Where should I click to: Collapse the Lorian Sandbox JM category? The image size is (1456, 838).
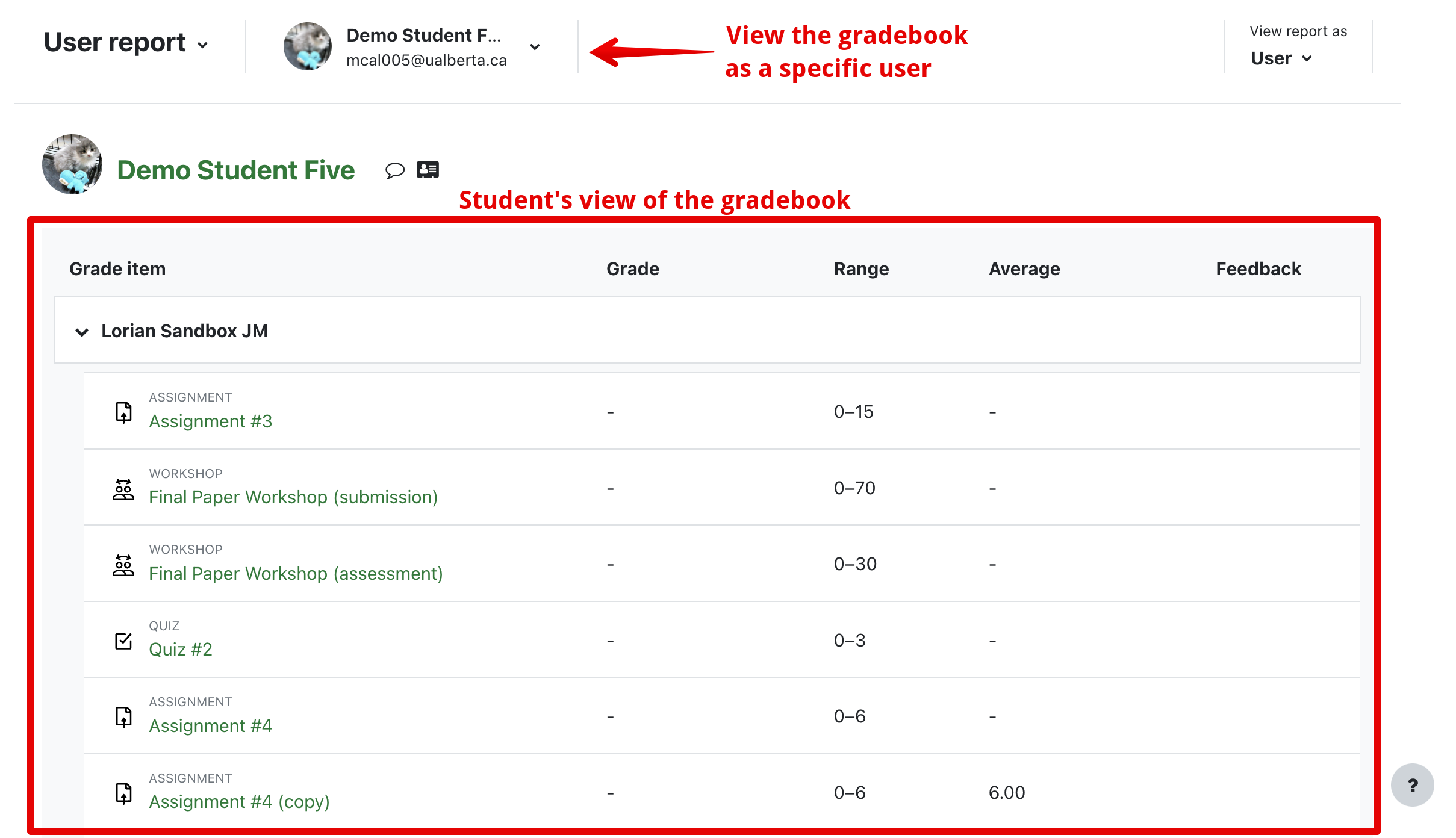click(82, 332)
